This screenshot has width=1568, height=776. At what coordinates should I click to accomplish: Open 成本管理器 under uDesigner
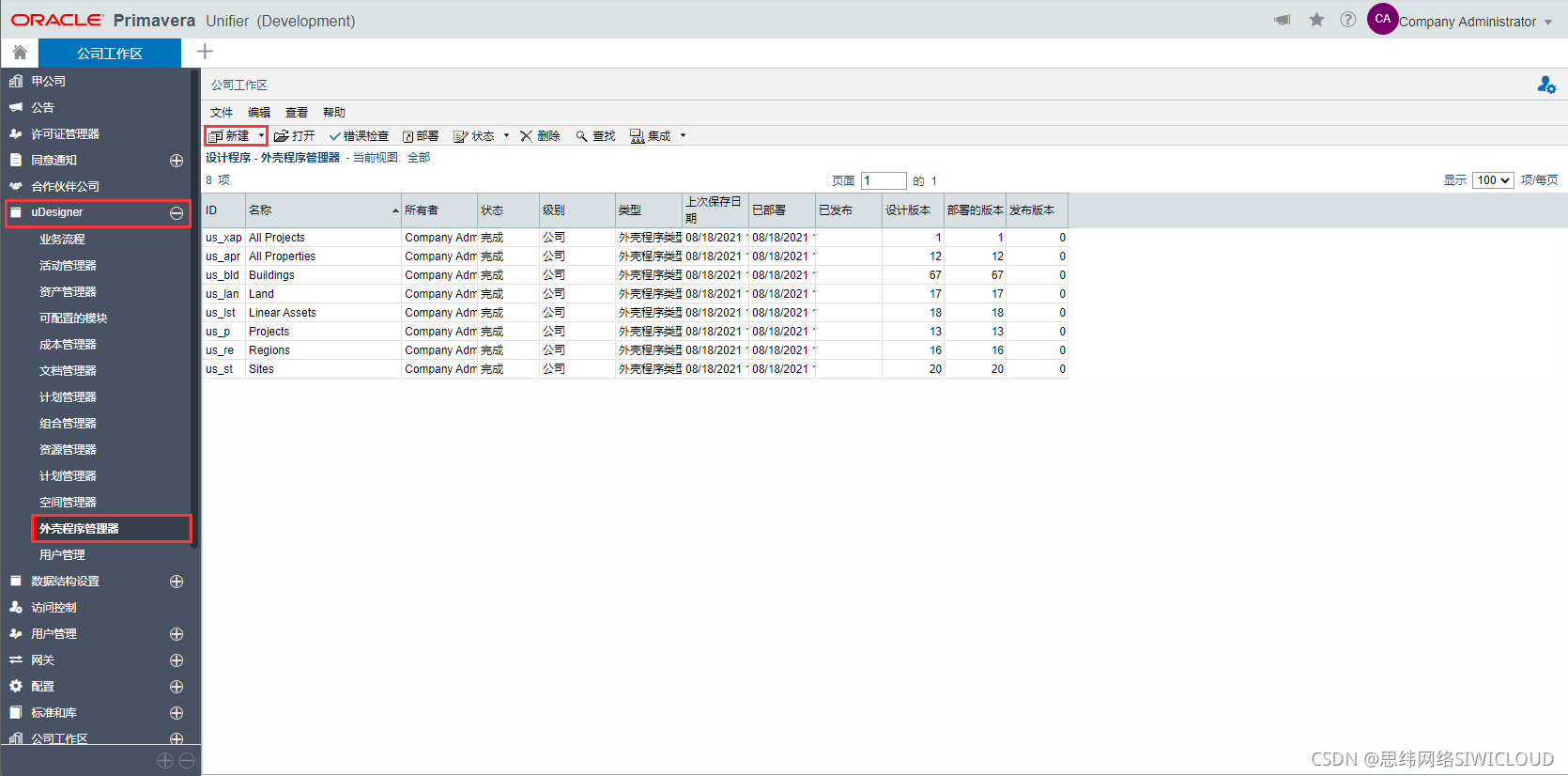coord(68,345)
